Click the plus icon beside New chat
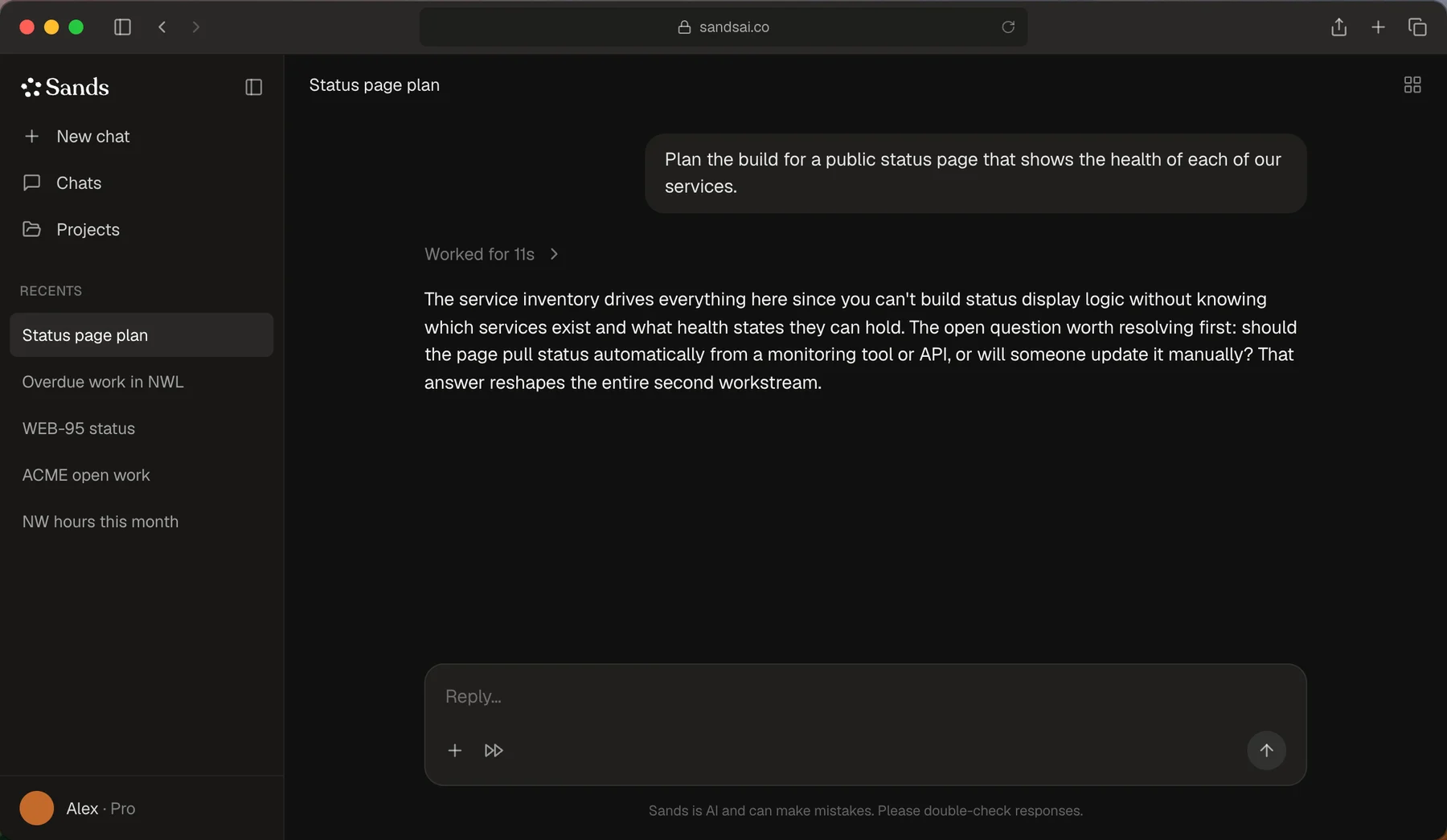Image resolution: width=1447 pixels, height=840 pixels. [31, 137]
